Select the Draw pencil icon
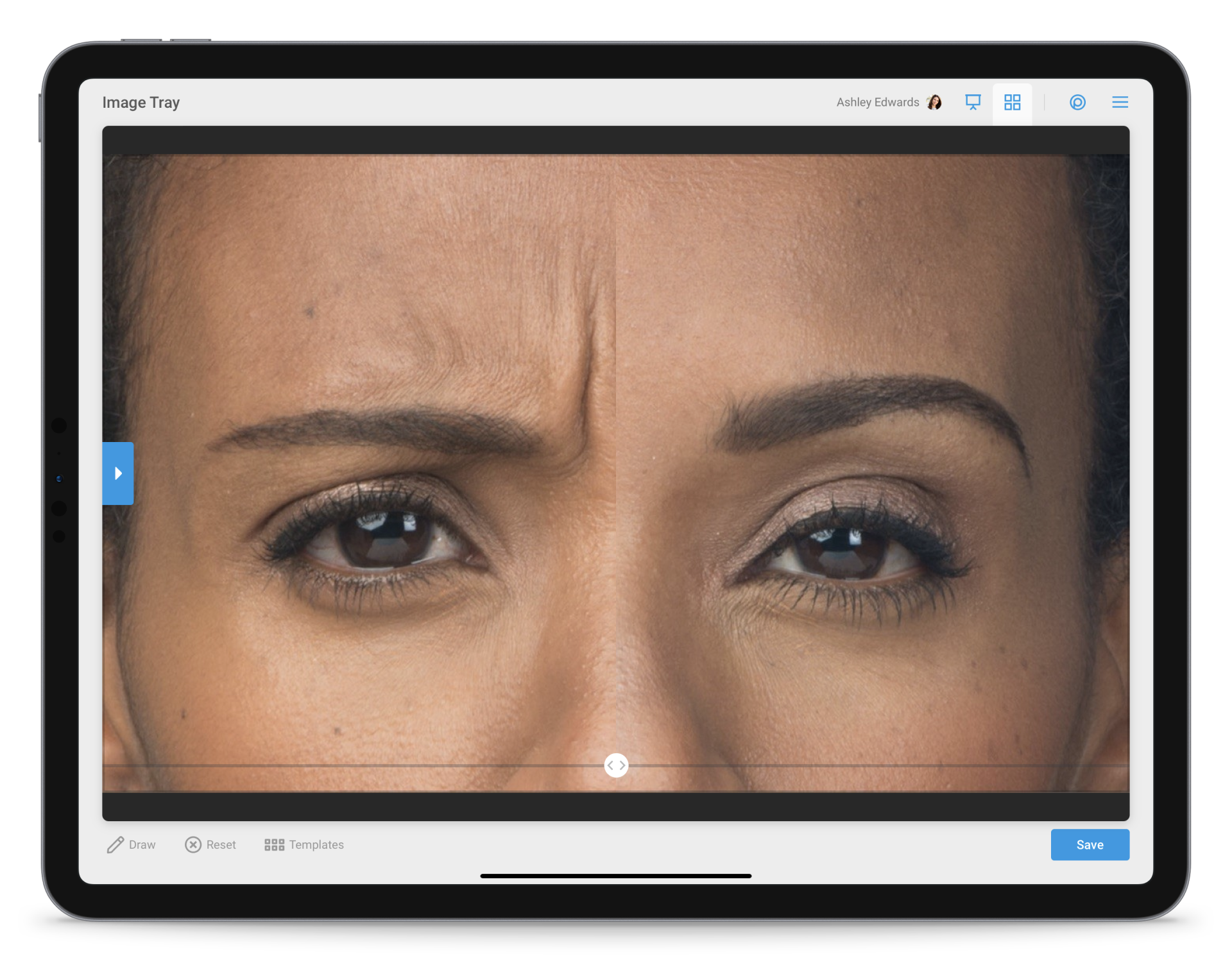Image resolution: width=1232 pixels, height=963 pixels. 116,845
